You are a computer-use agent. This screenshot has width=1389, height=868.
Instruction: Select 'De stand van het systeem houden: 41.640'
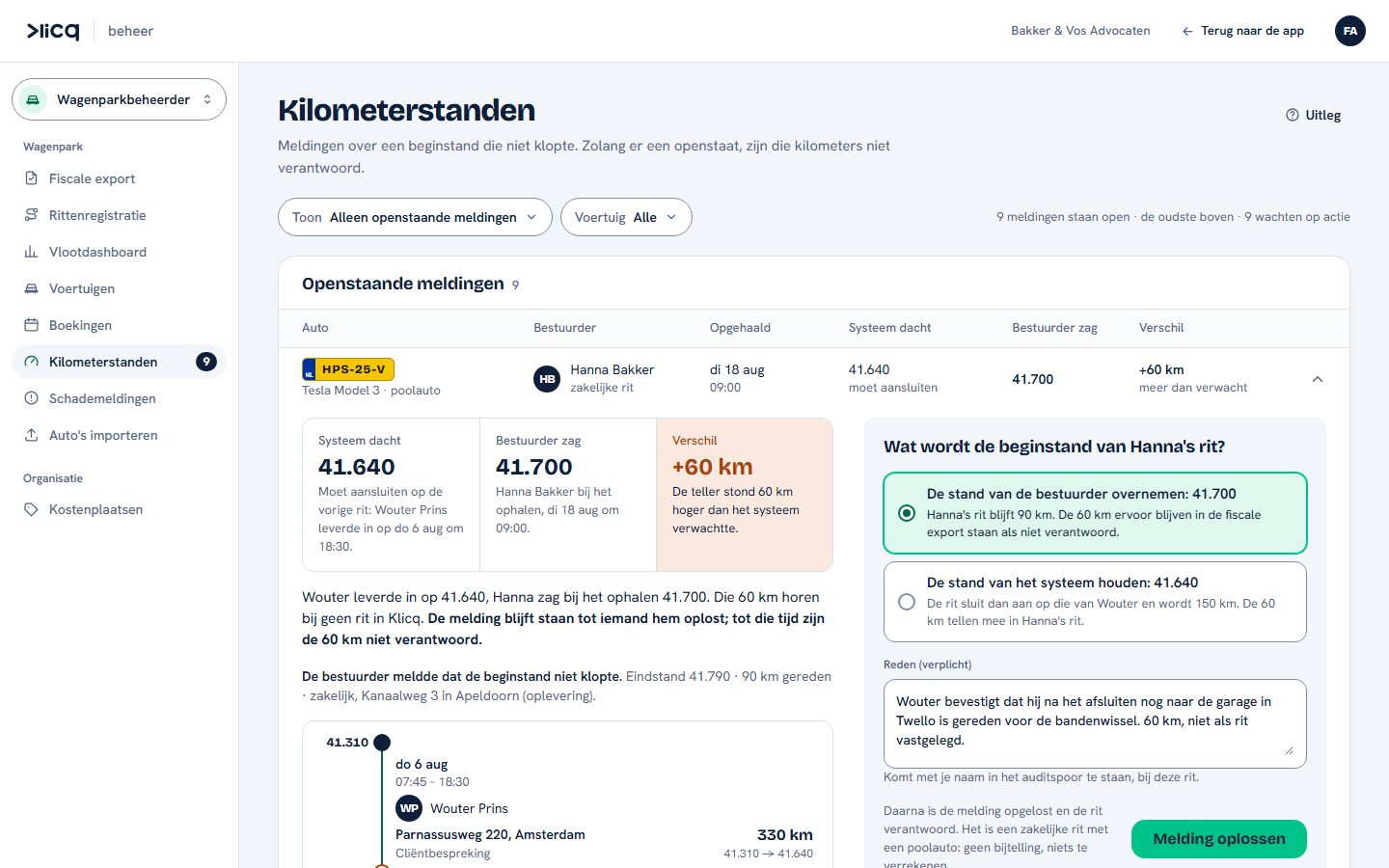[1095, 602]
